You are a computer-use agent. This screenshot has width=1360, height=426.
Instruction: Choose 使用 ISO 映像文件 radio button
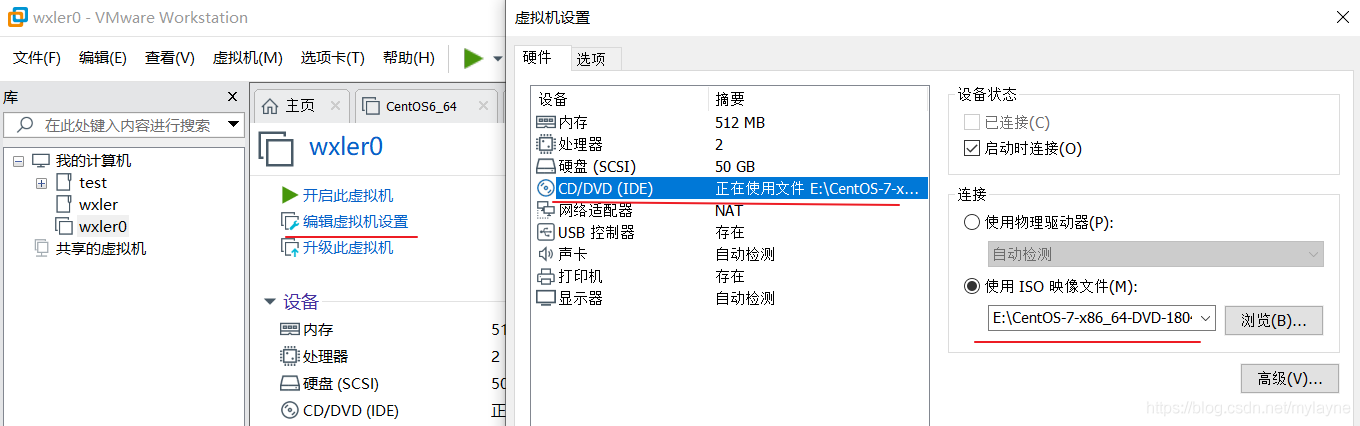pyautogui.click(x=971, y=287)
